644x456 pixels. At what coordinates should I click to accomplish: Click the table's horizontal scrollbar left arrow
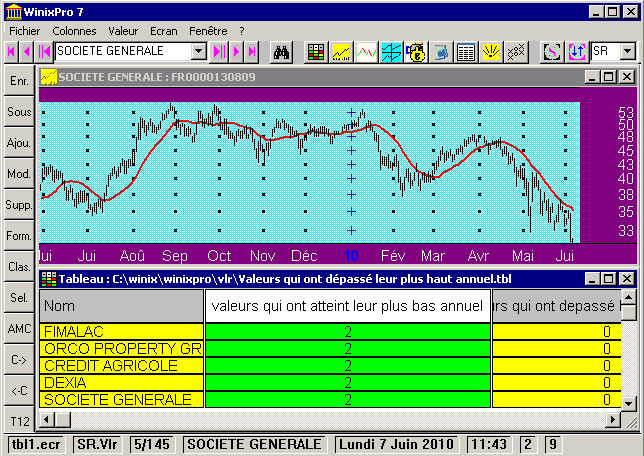pos(47,420)
